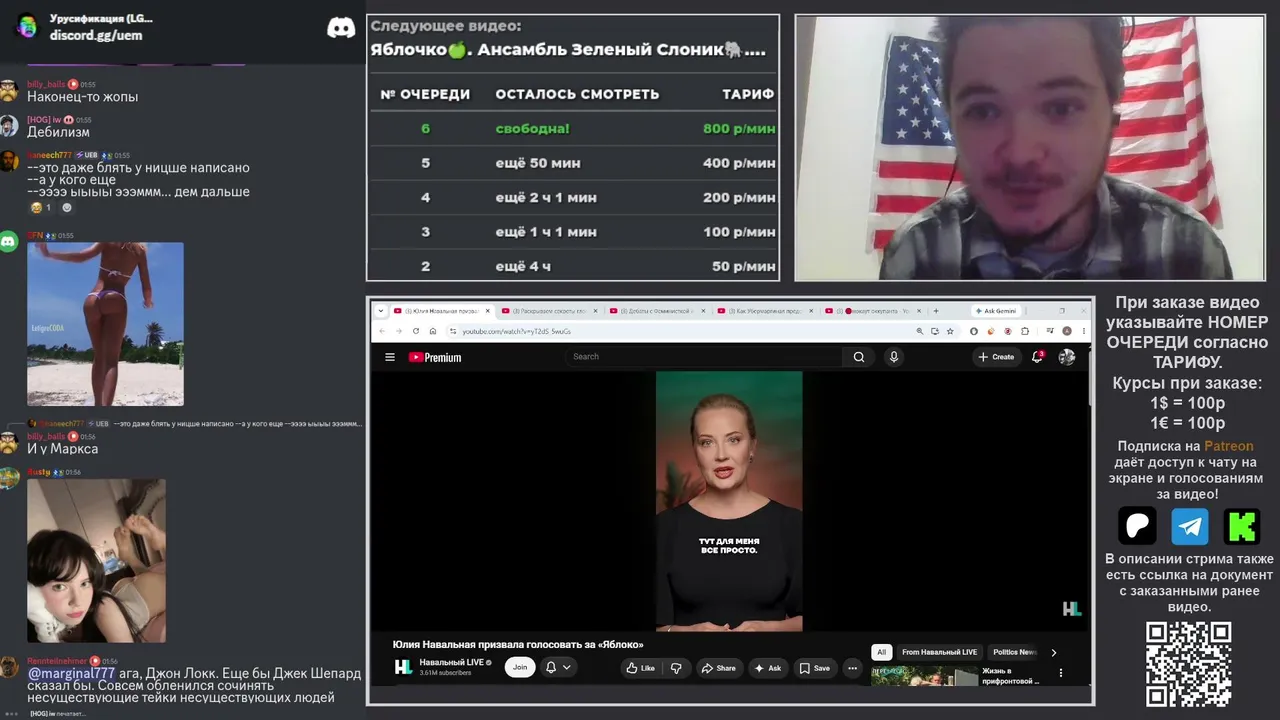
Task: Click the Chrome profile avatar in the toolbar
Action: tap(1067, 331)
